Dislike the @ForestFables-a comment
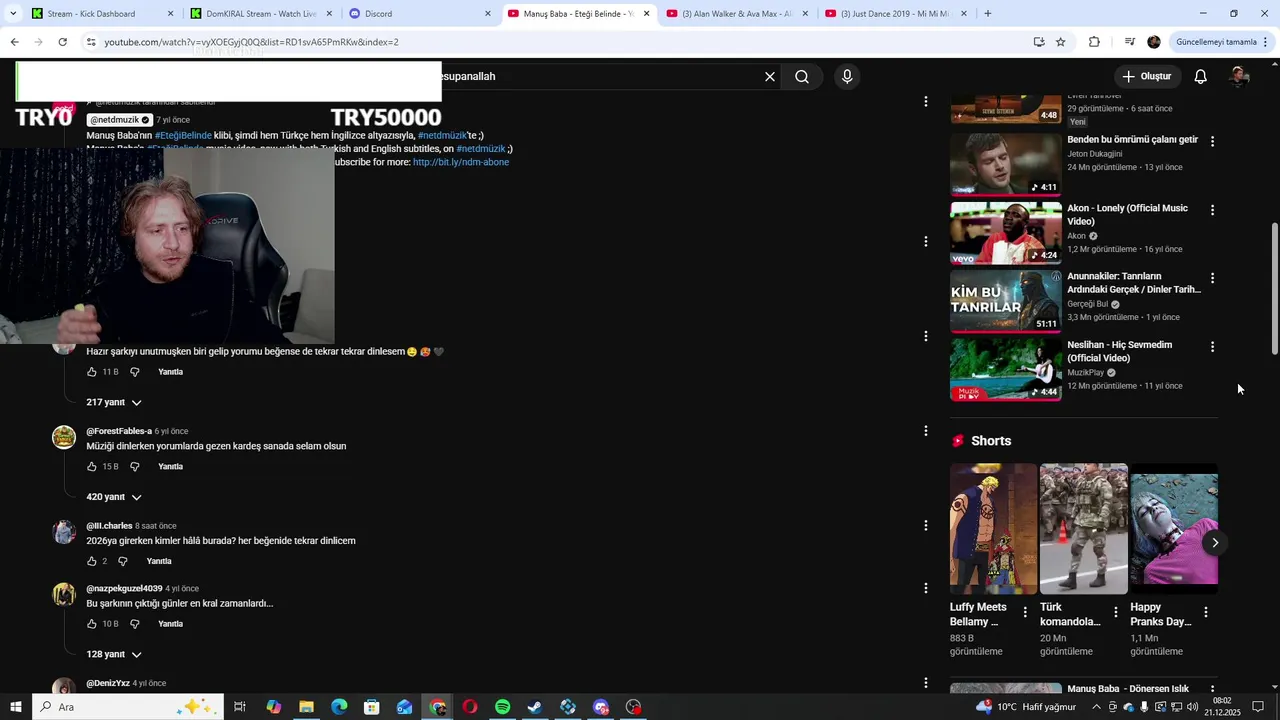This screenshot has height=720, width=1280. (135, 467)
